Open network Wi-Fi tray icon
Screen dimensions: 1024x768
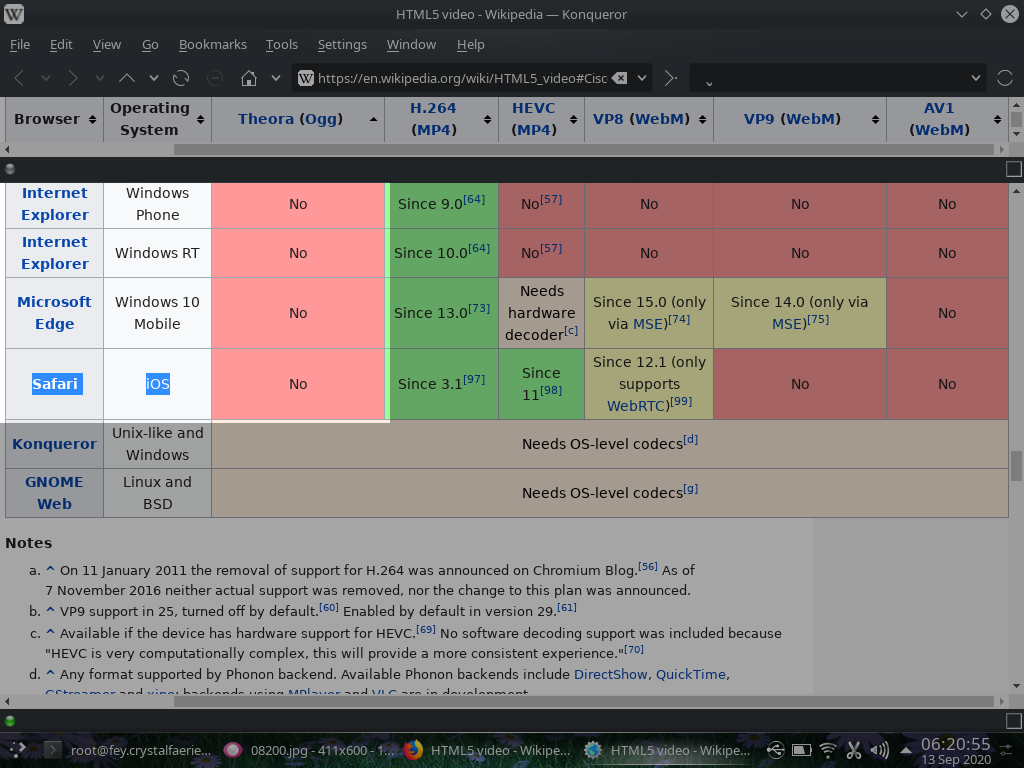click(x=828, y=749)
